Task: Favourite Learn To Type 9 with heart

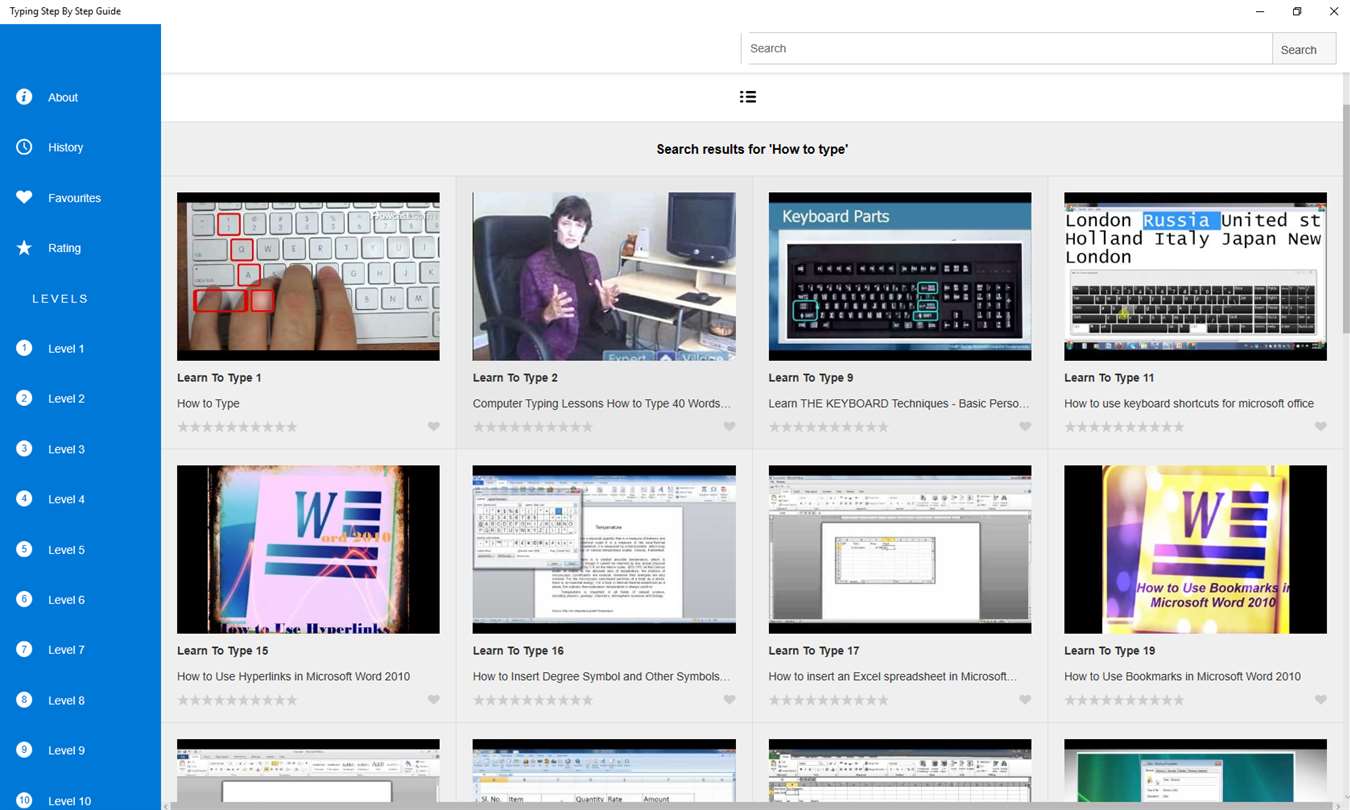Action: coord(1025,427)
